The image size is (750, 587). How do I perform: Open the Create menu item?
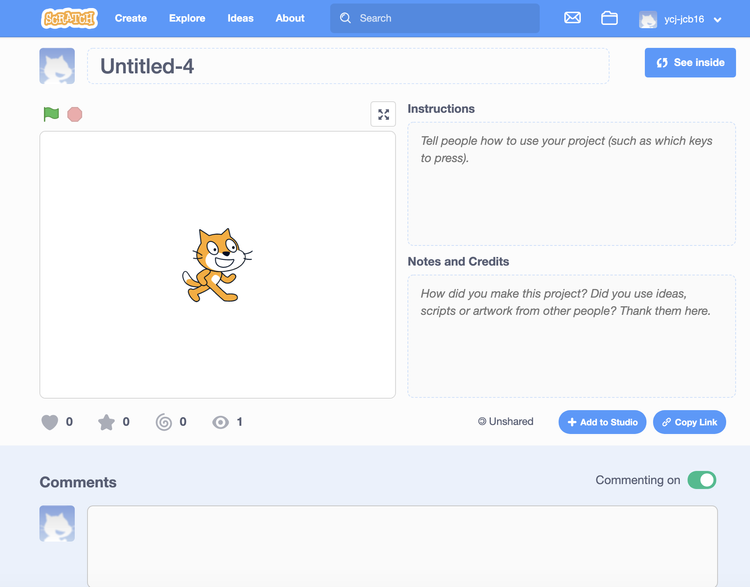pyautogui.click(x=131, y=18)
